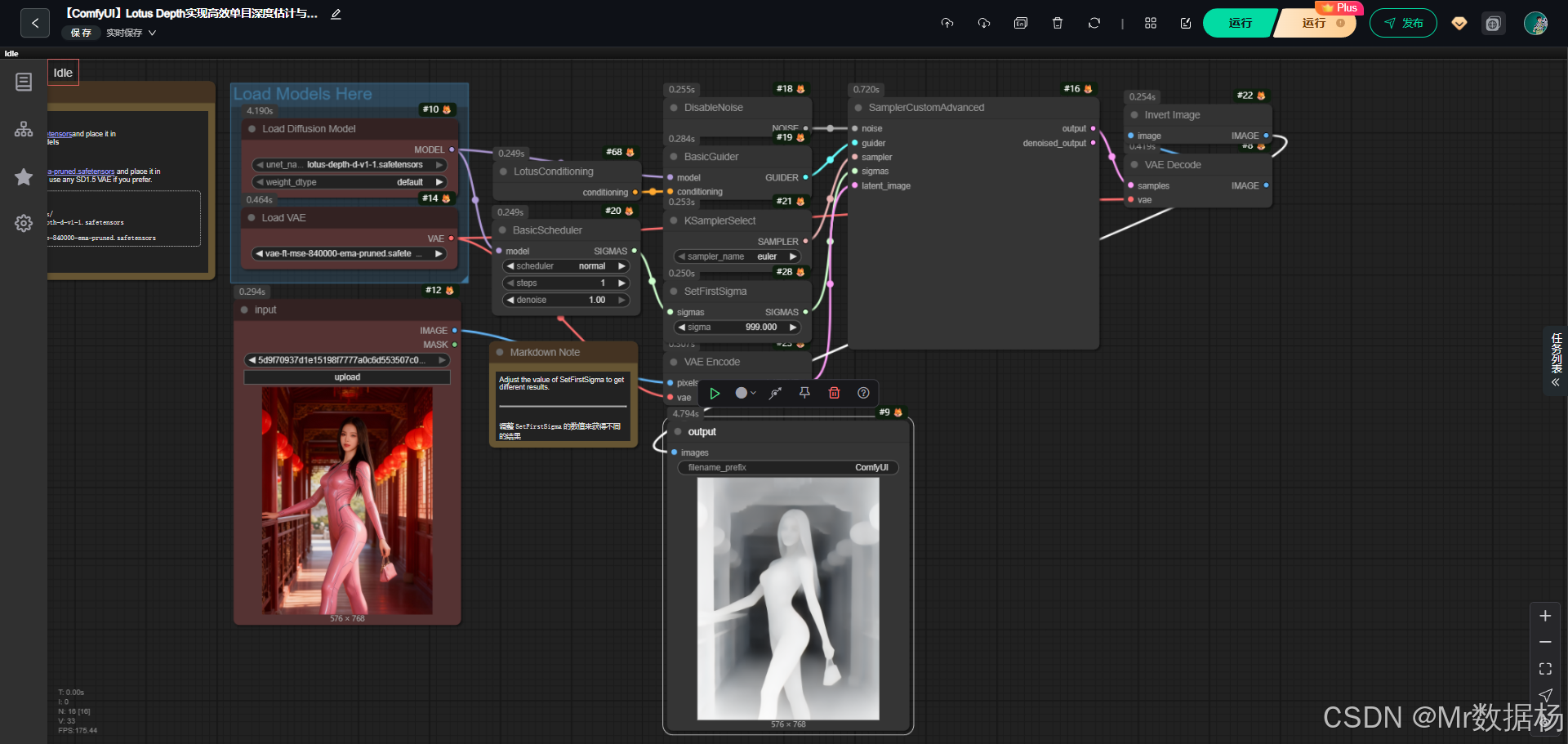The height and width of the screenshot is (744, 1568).
Task: Edit the filename_prefix field
Action: (788, 468)
